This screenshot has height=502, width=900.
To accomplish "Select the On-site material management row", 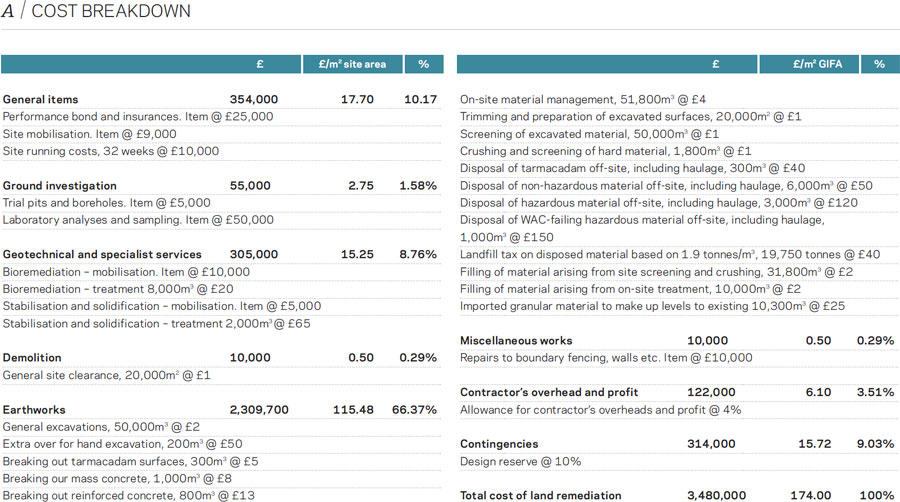I will (583, 100).
